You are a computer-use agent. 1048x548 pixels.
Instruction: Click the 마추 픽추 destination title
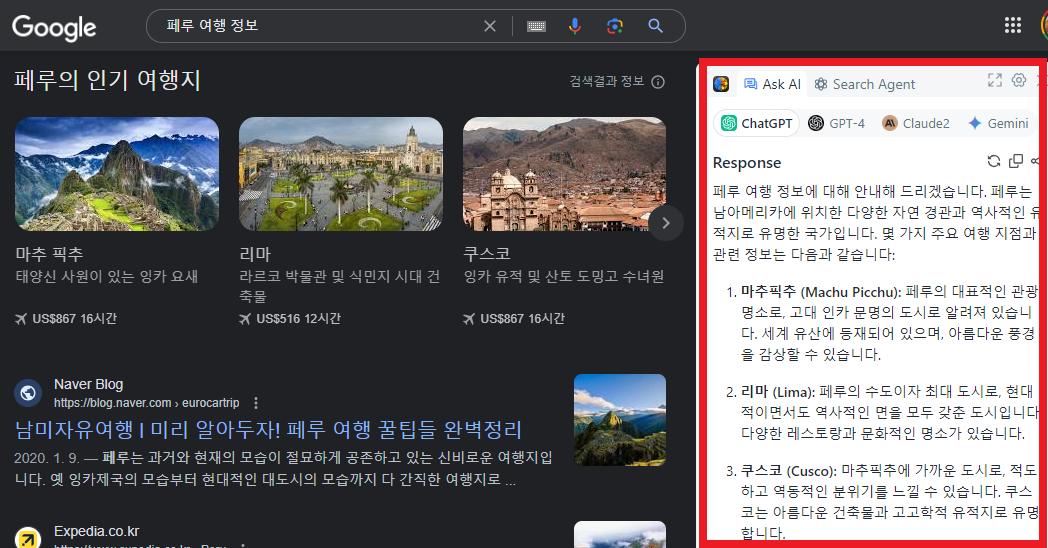[x=49, y=254]
